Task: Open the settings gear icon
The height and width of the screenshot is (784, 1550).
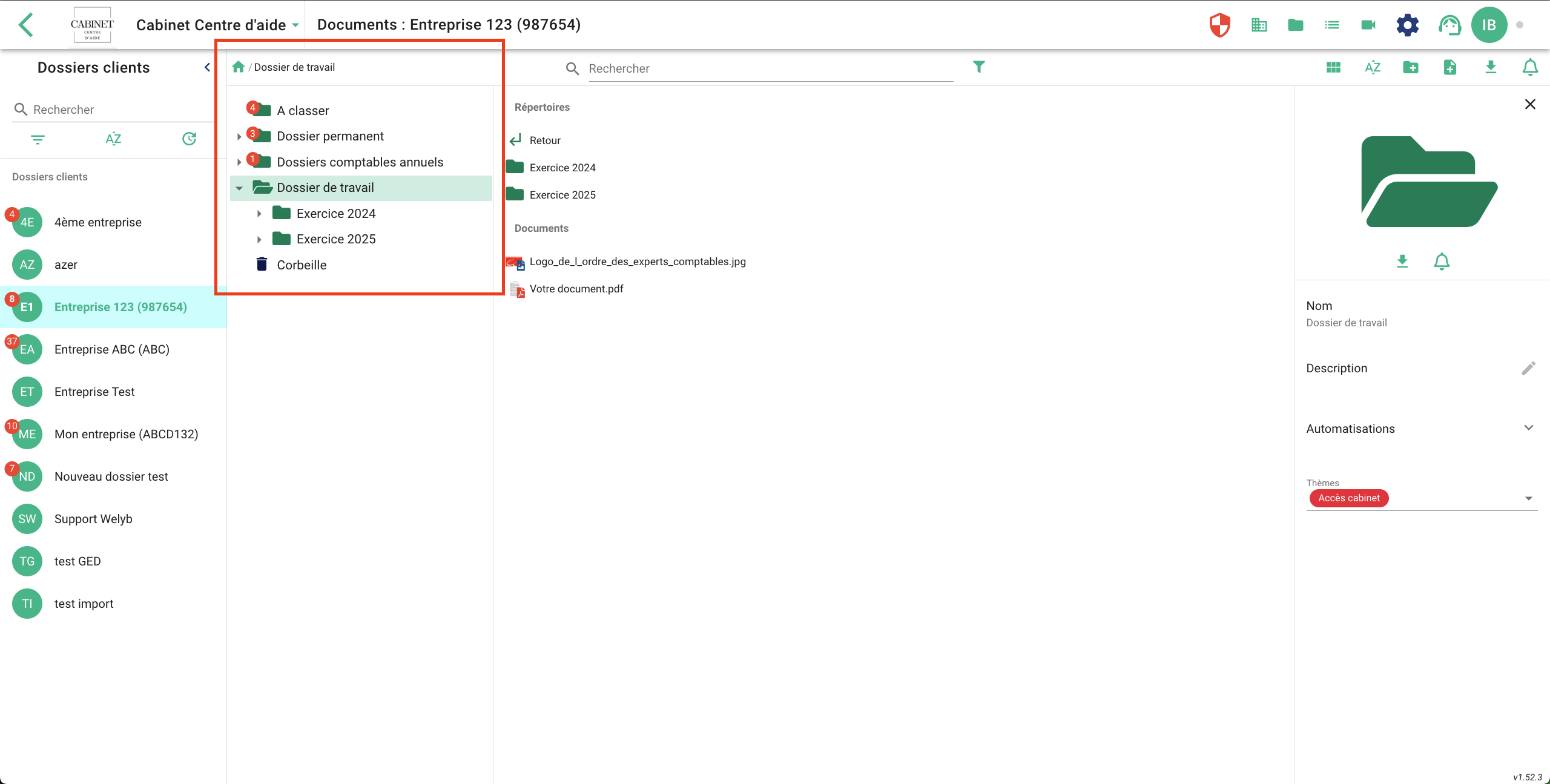Action: pyautogui.click(x=1408, y=25)
